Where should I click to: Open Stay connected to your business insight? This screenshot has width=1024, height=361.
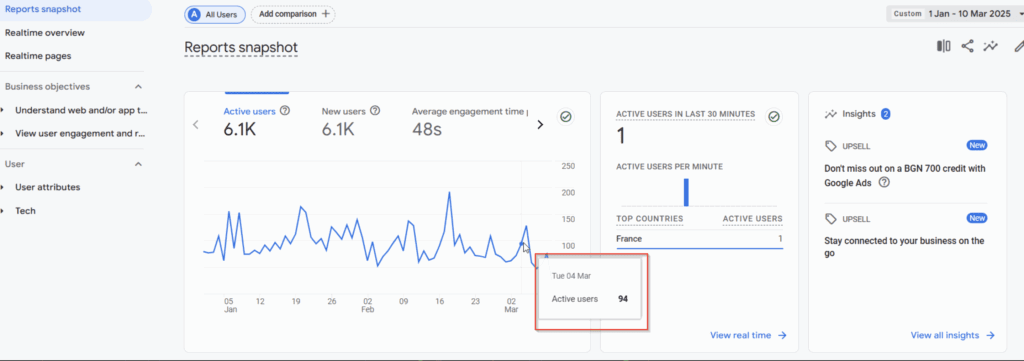click(x=904, y=247)
